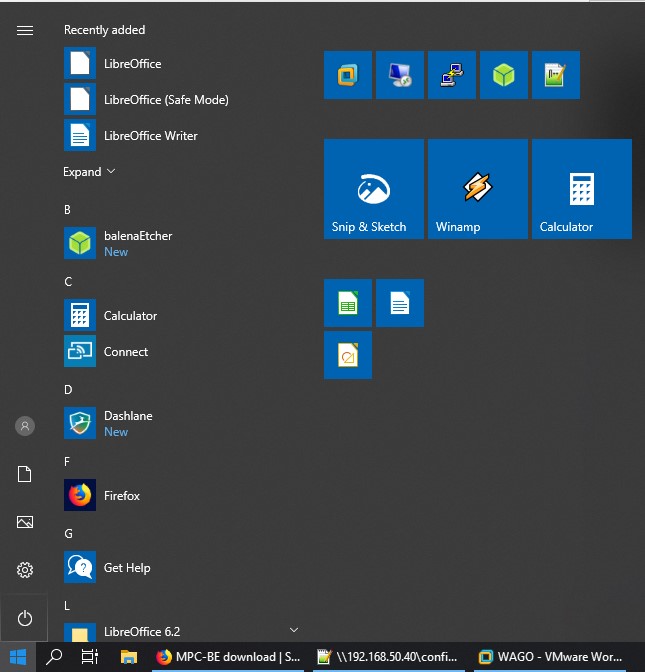Switch to Notepad++ \\192.168.50.40 taskbar window
This screenshot has width=645, height=672.
[389, 657]
